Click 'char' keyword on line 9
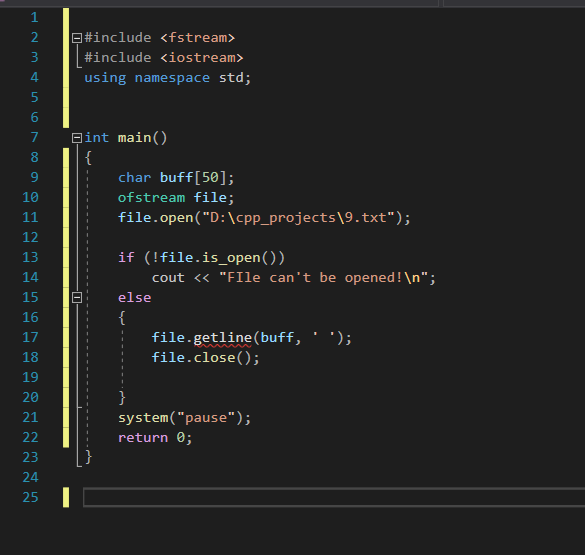Image resolution: width=585 pixels, height=555 pixels. click(135, 178)
